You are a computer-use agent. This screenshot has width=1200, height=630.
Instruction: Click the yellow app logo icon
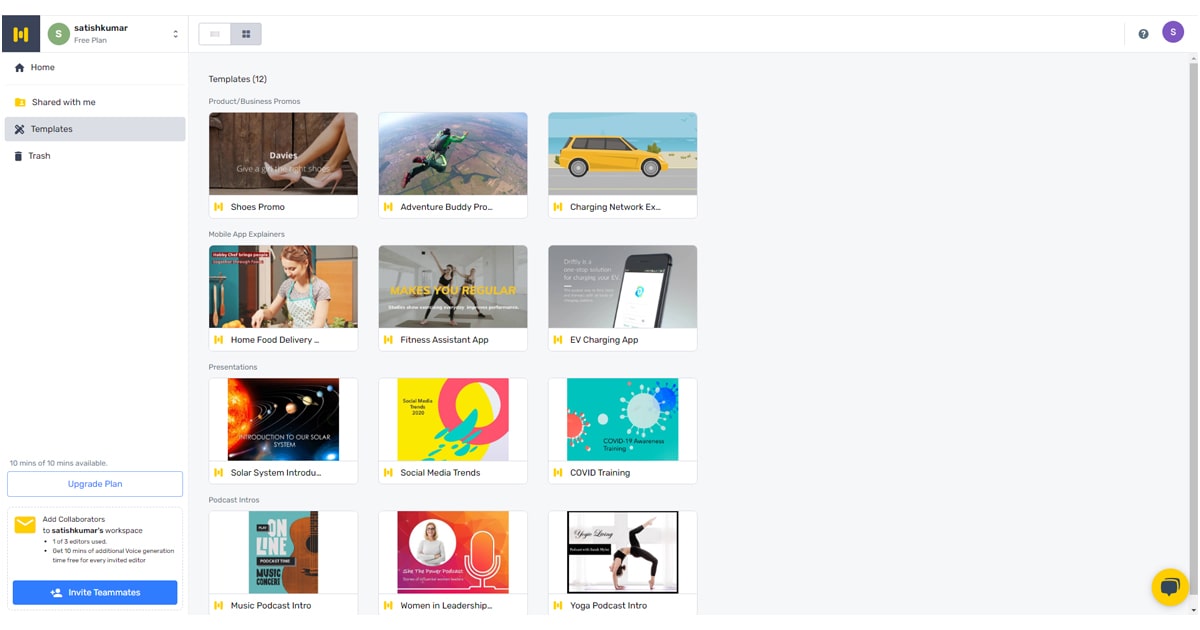click(x=21, y=34)
